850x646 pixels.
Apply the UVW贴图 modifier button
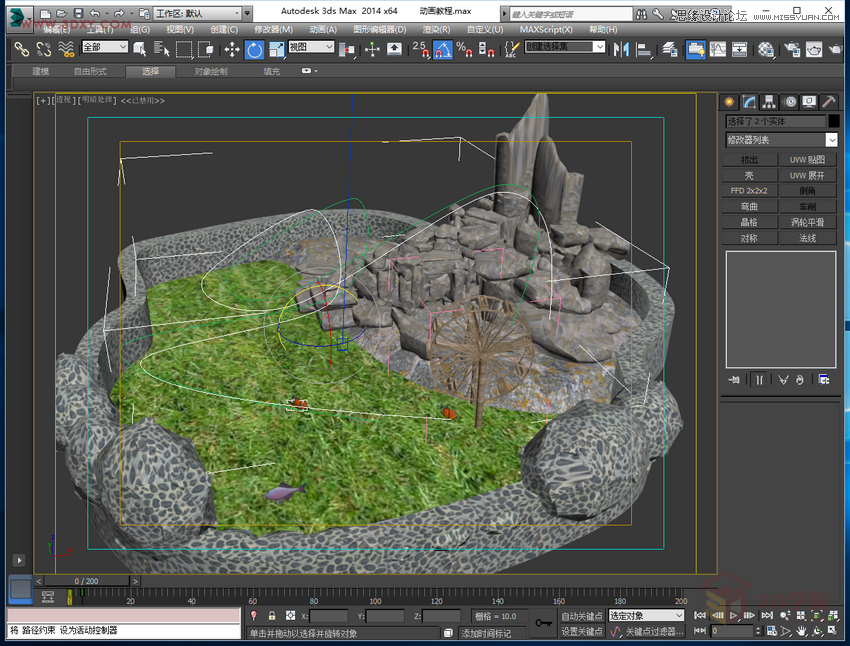[806, 158]
